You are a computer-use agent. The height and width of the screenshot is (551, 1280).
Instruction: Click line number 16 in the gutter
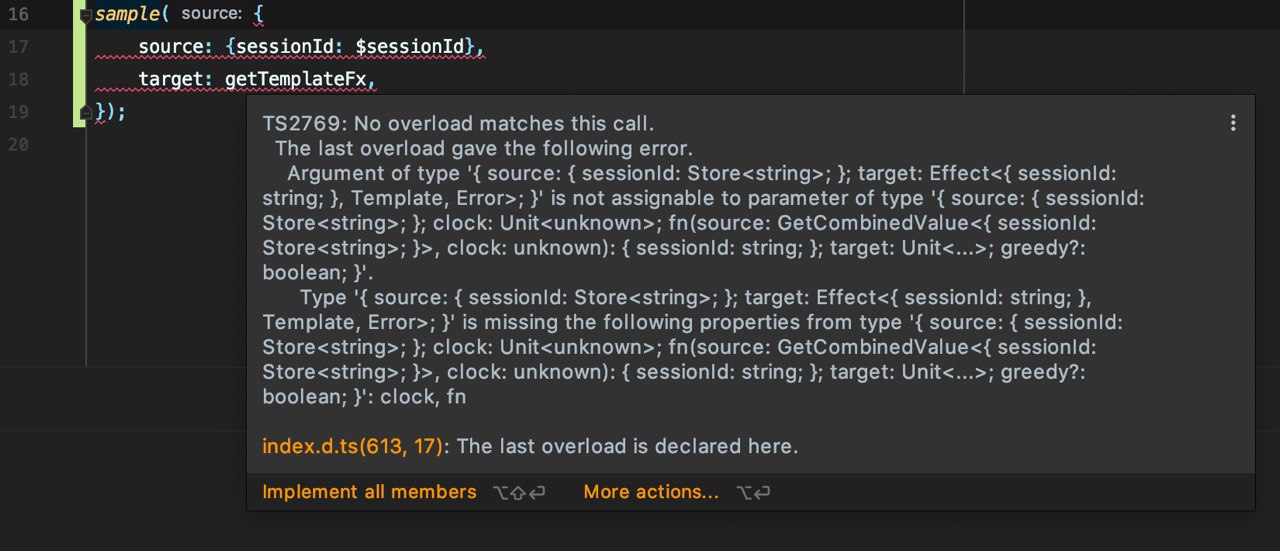click(18, 15)
